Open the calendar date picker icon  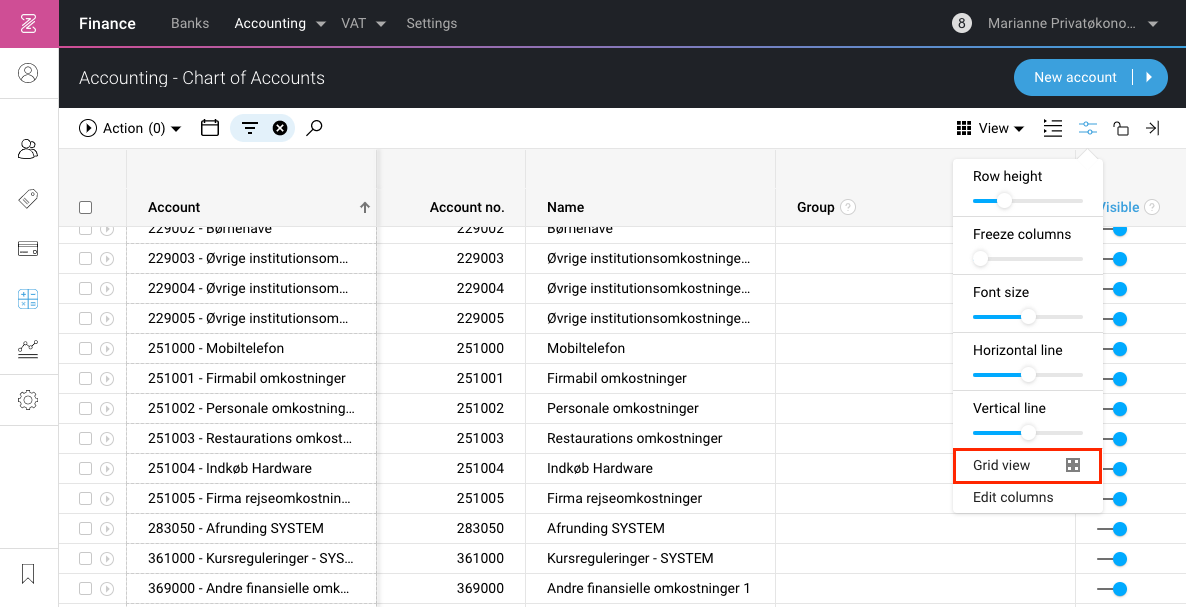pos(210,129)
